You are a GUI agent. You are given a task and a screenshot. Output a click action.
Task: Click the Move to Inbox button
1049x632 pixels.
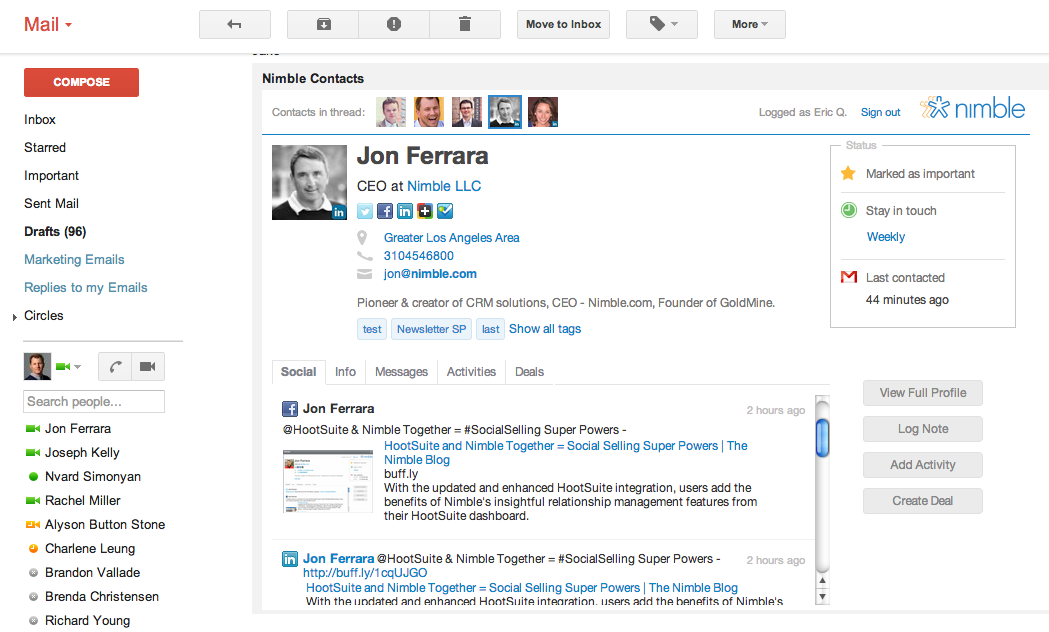pyautogui.click(x=563, y=24)
